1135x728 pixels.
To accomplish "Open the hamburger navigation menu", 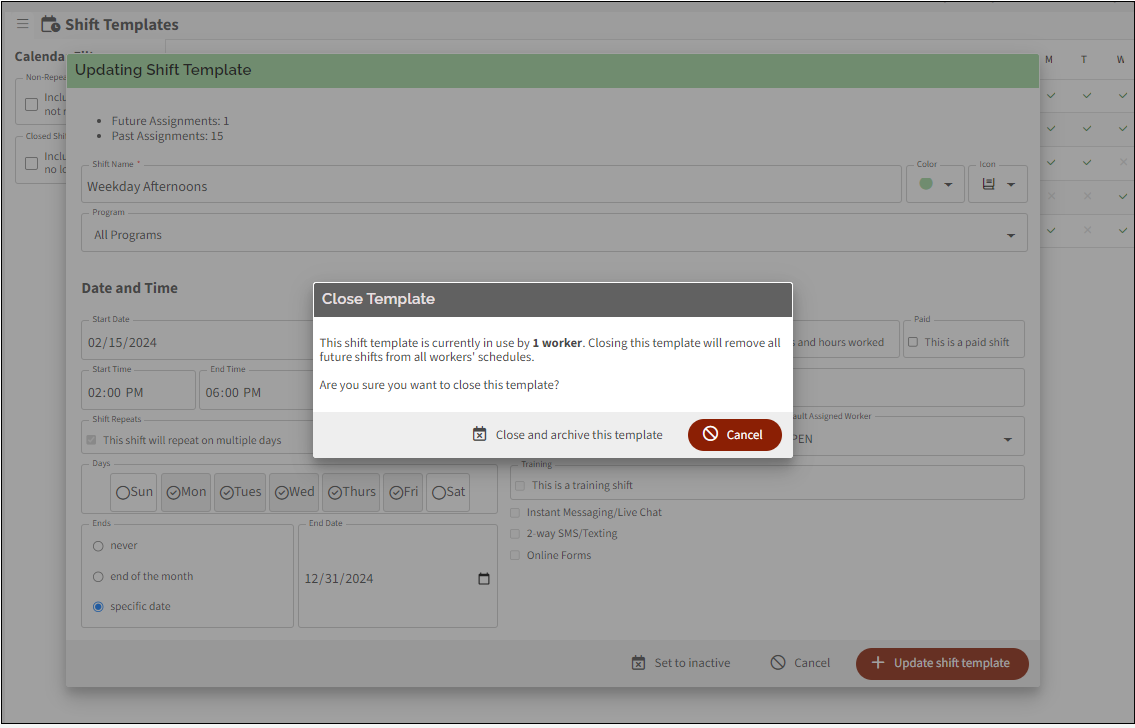I will [23, 24].
